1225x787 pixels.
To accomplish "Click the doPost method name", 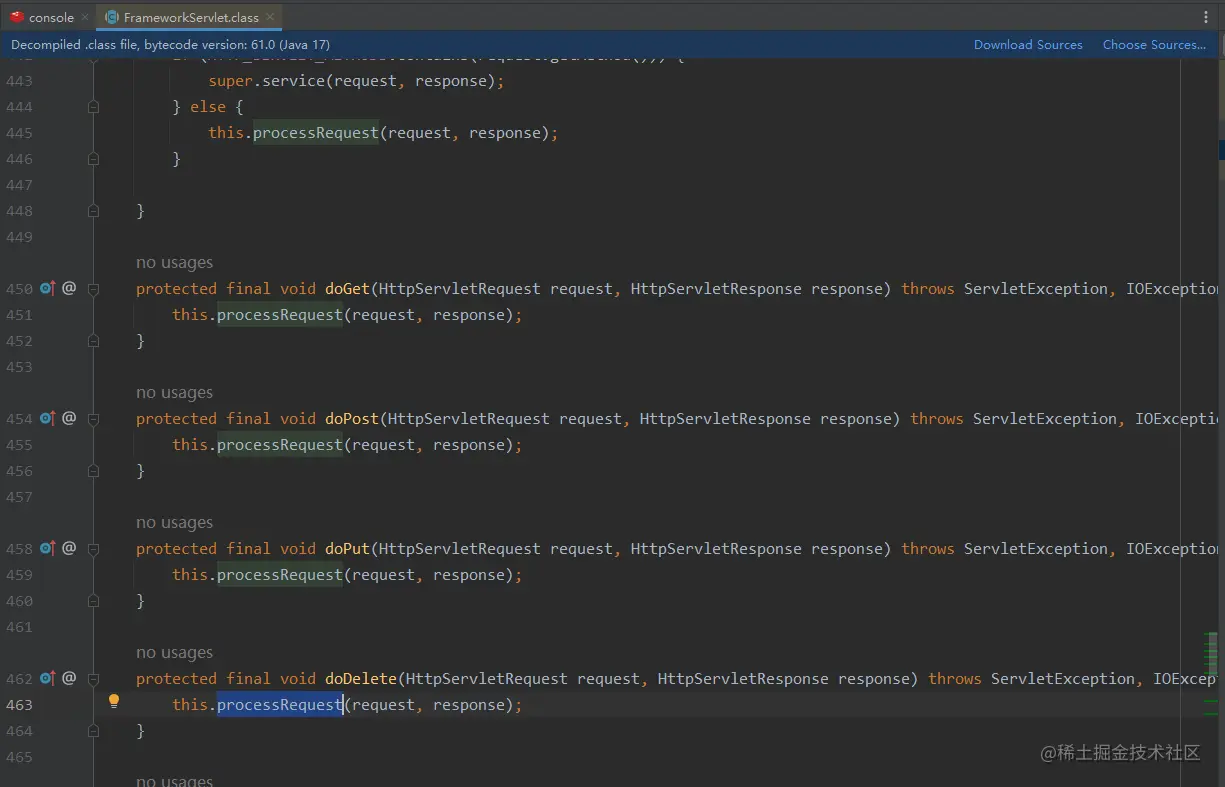I will 352,419.
